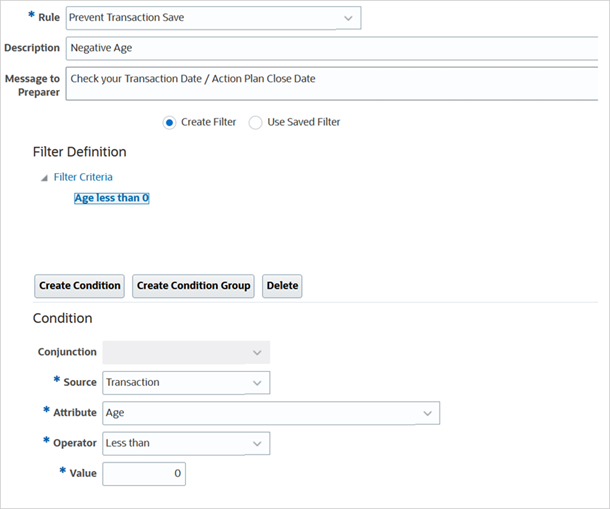Click the Delete button
The image size is (610, 509).
point(282,286)
